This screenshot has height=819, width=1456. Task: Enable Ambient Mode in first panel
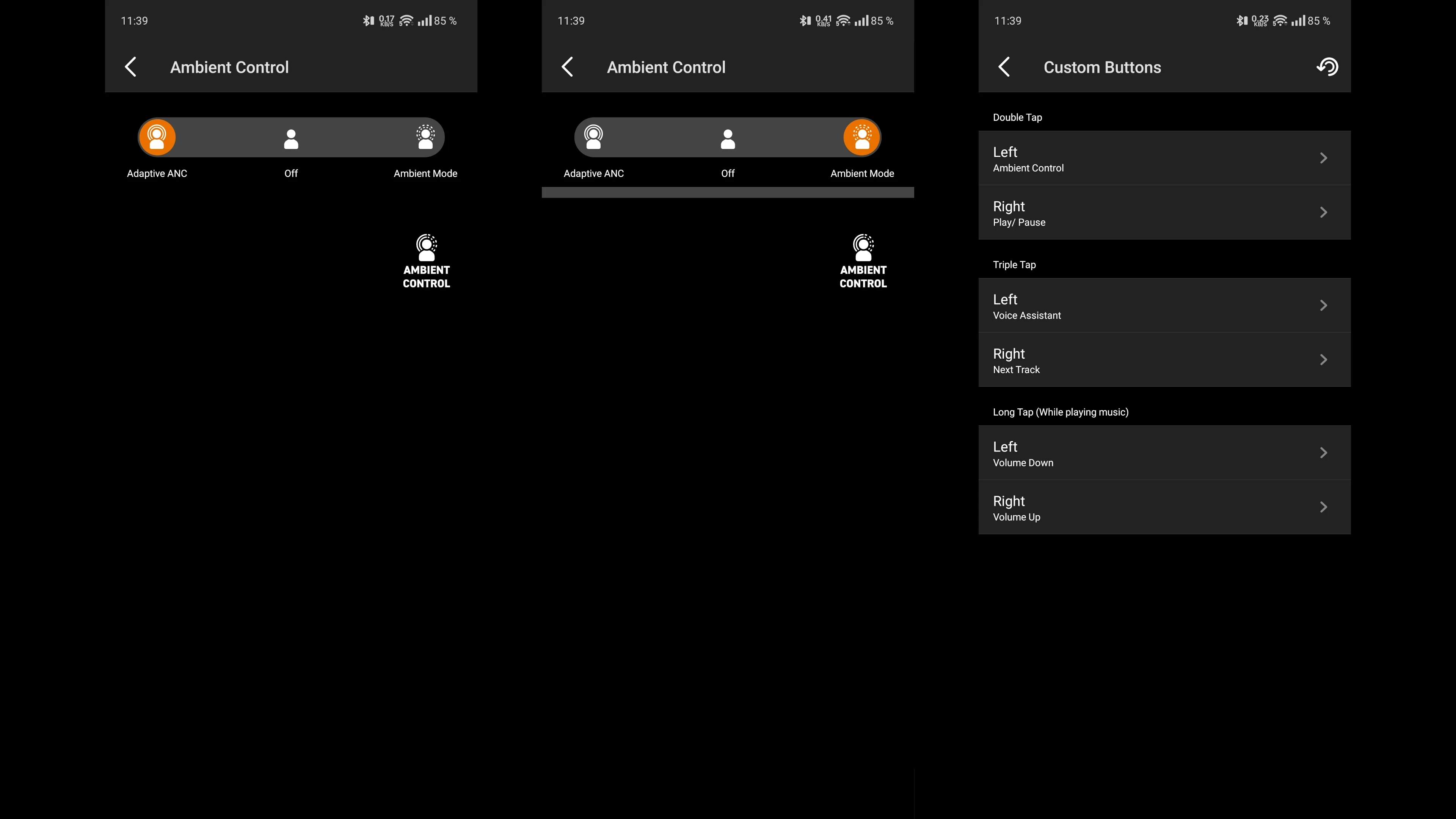coord(425,137)
